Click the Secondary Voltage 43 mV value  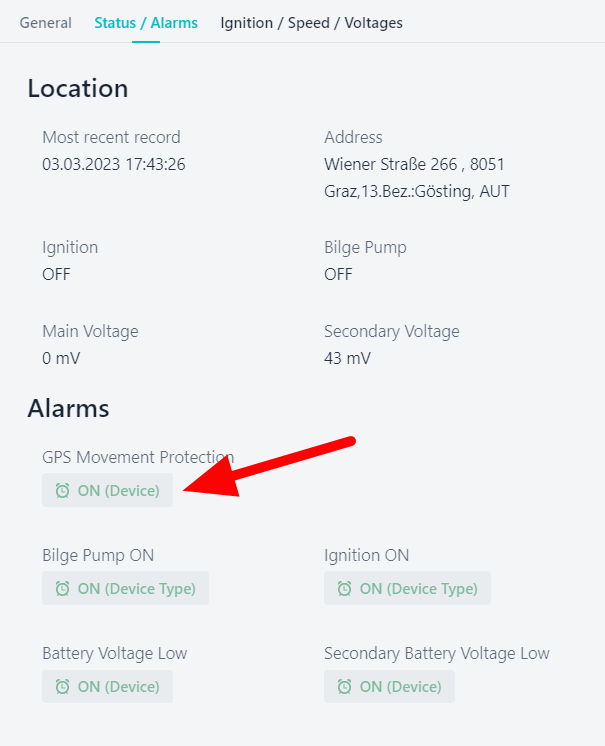coord(347,358)
